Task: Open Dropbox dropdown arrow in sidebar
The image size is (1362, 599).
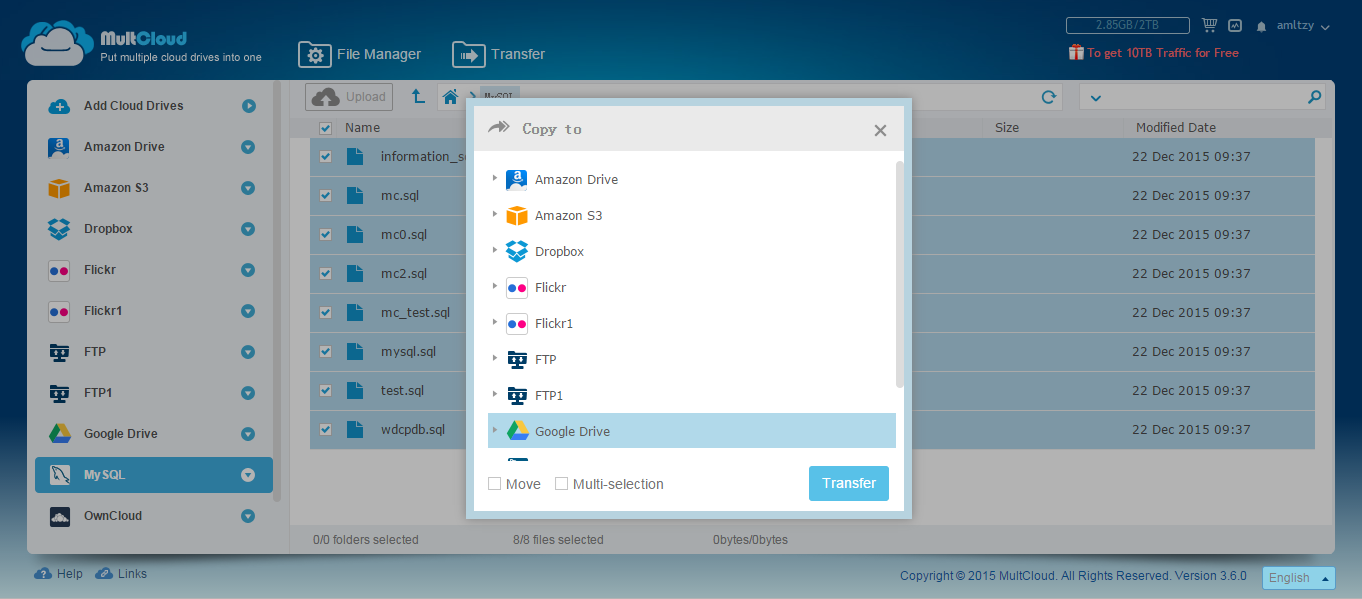Action: click(248, 229)
